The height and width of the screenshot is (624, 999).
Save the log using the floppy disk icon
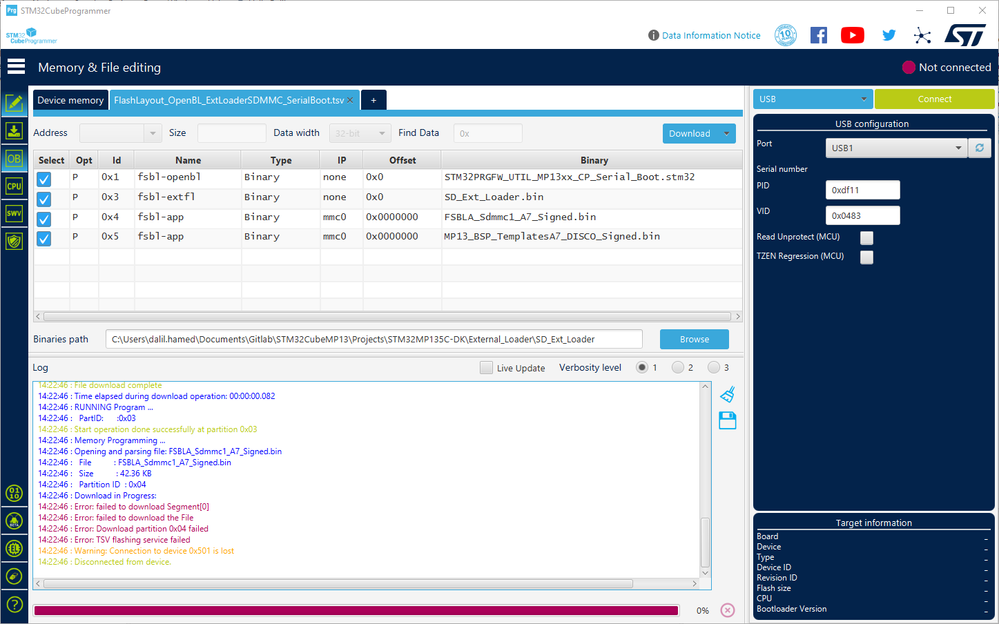(727, 421)
